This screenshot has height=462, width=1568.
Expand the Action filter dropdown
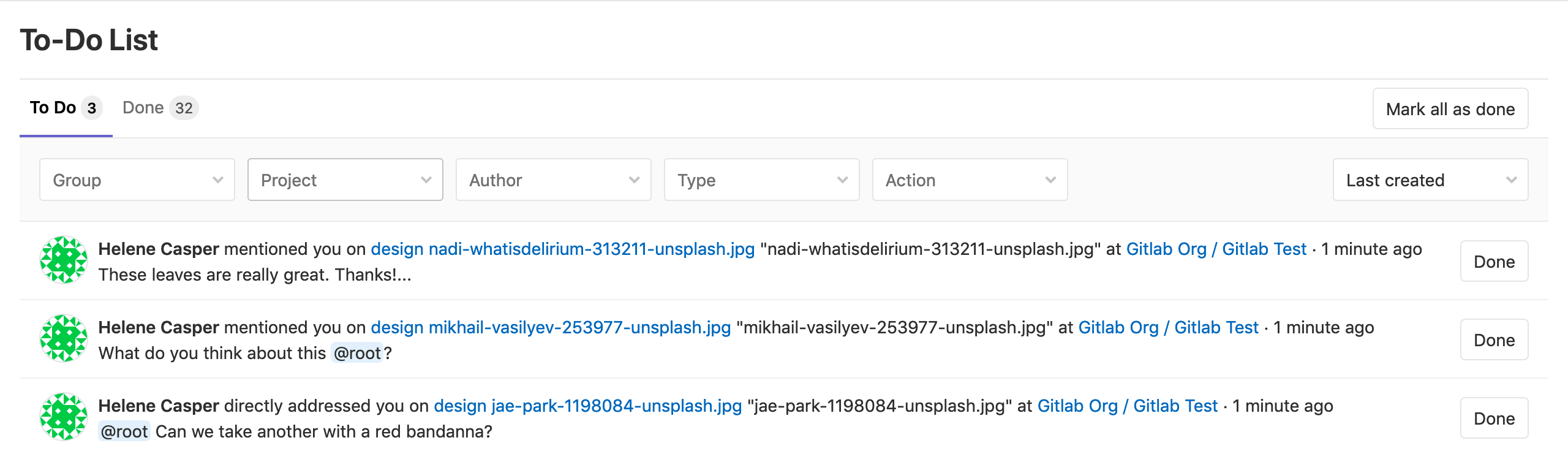click(x=969, y=180)
